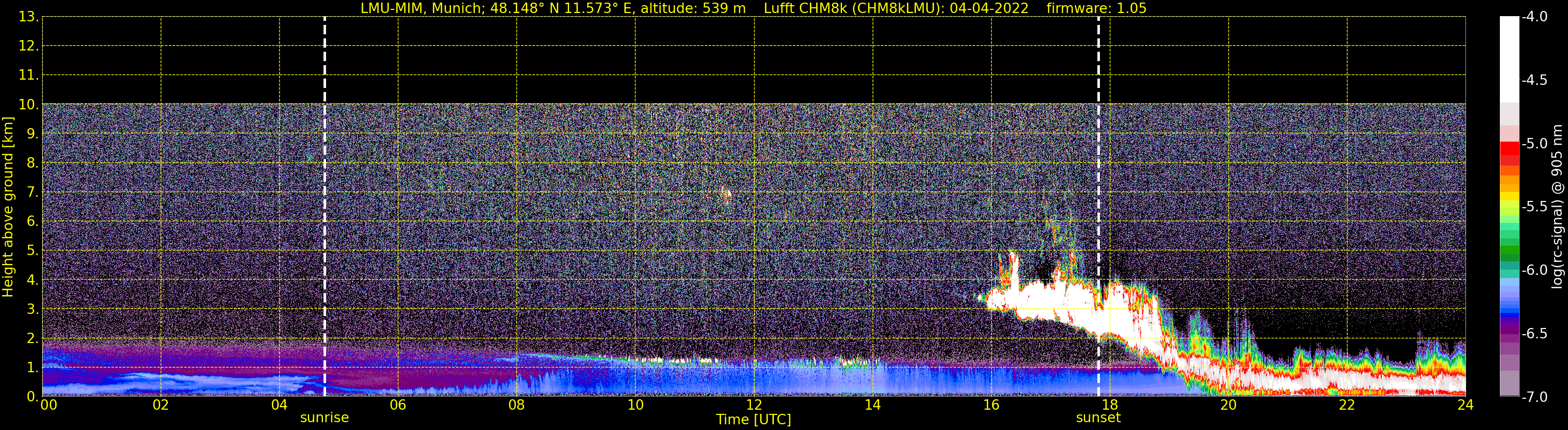Screen dimensions: 1568x430
Task: Click 'altitude: 539 m' in the title
Action: [693, 8]
